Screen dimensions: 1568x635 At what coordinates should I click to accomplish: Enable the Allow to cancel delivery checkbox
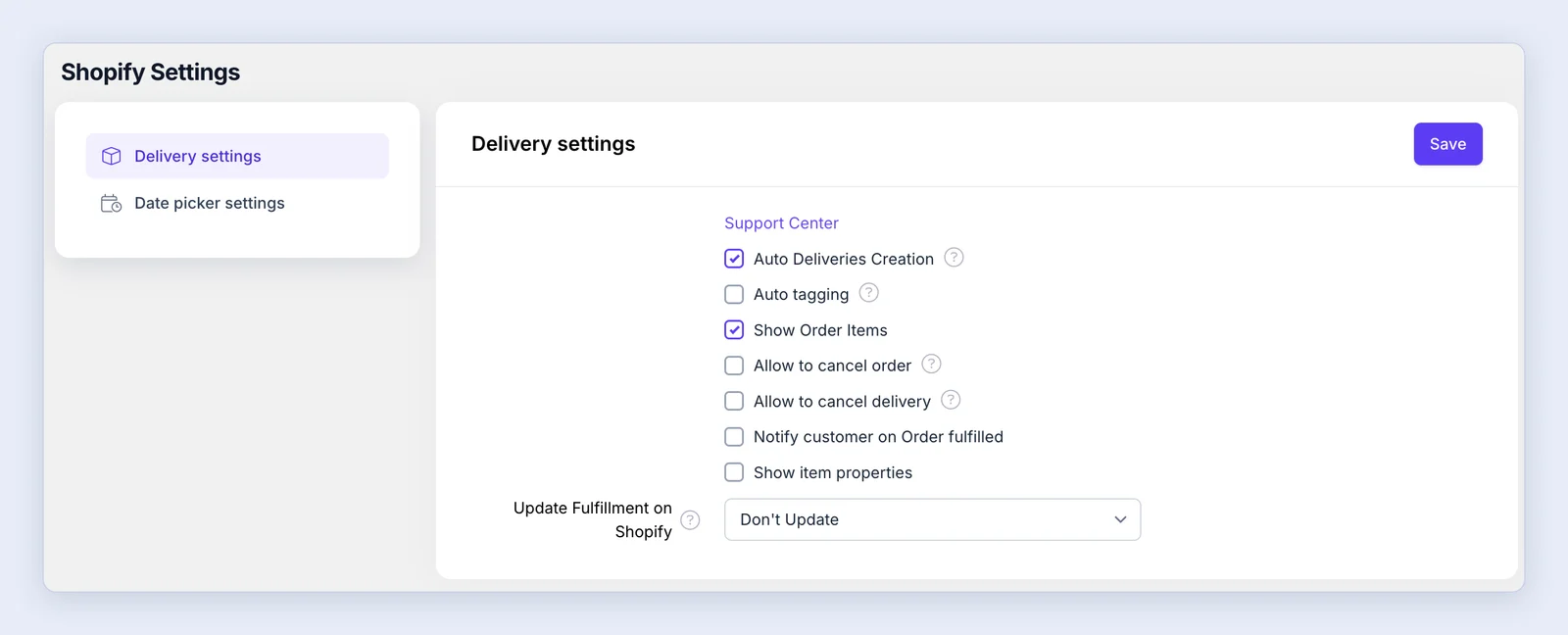pyautogui.click(x=734, y=401)
